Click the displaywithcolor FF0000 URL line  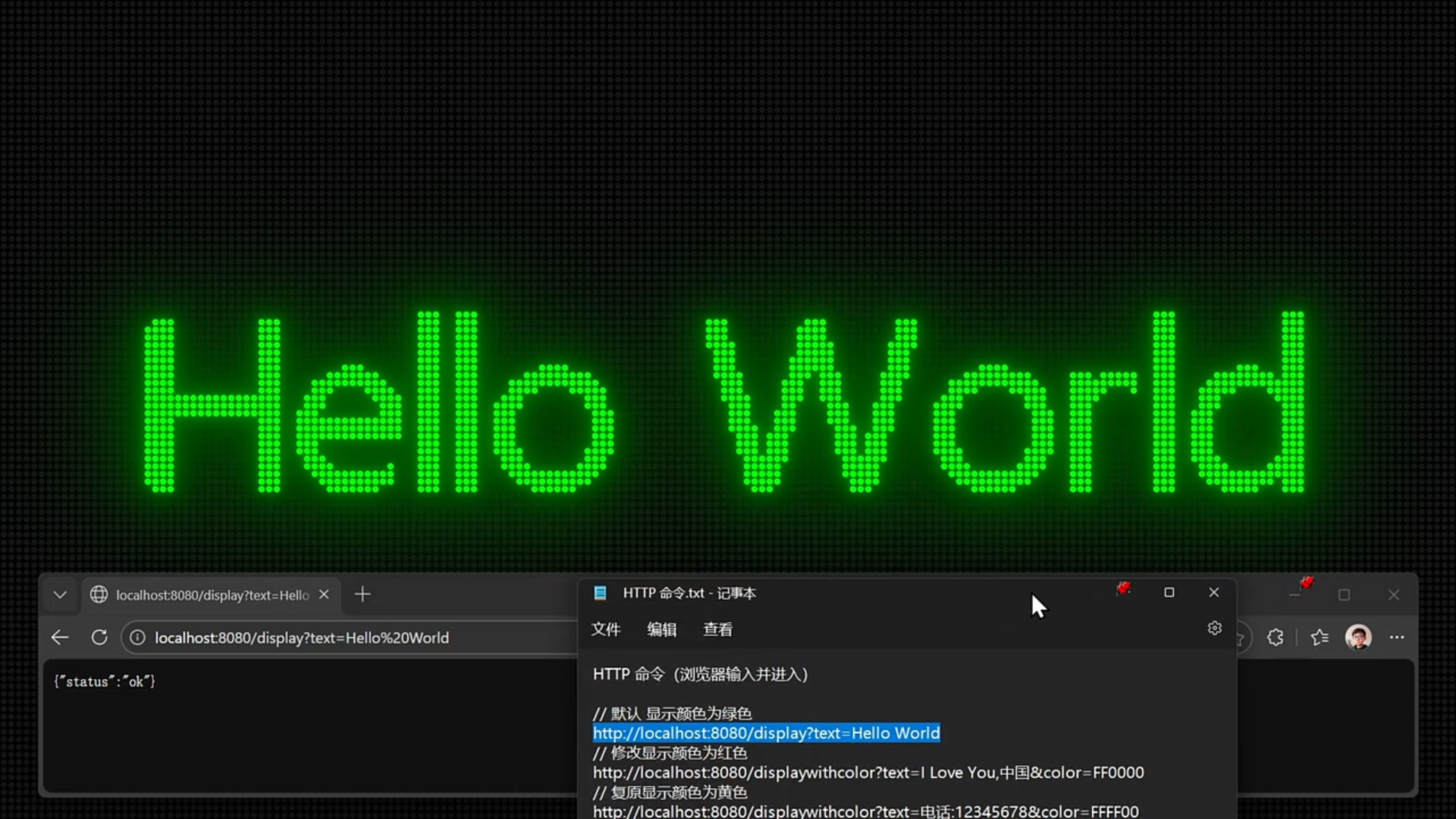click(868, 773)
